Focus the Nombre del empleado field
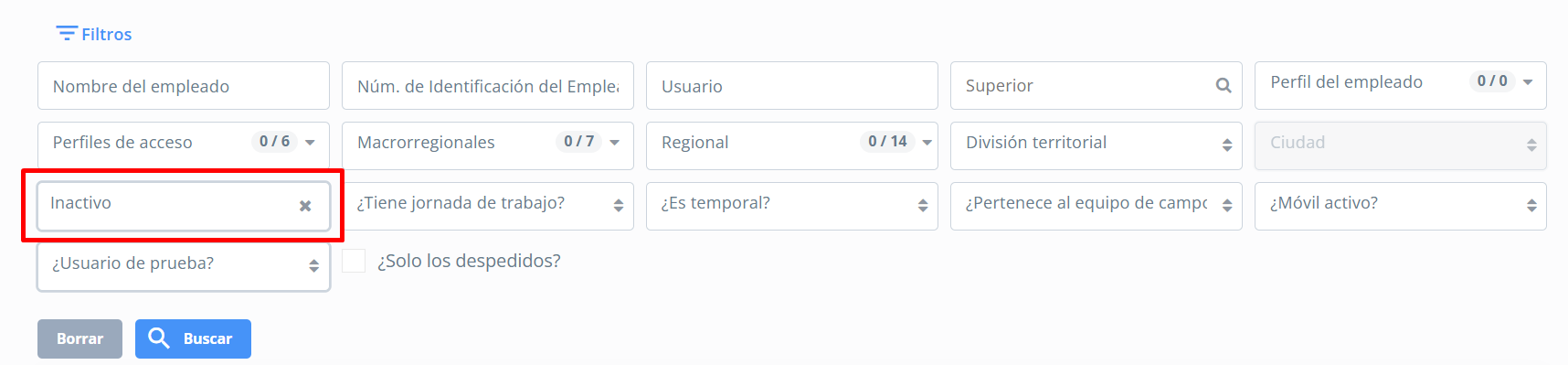 click(184, 86)
